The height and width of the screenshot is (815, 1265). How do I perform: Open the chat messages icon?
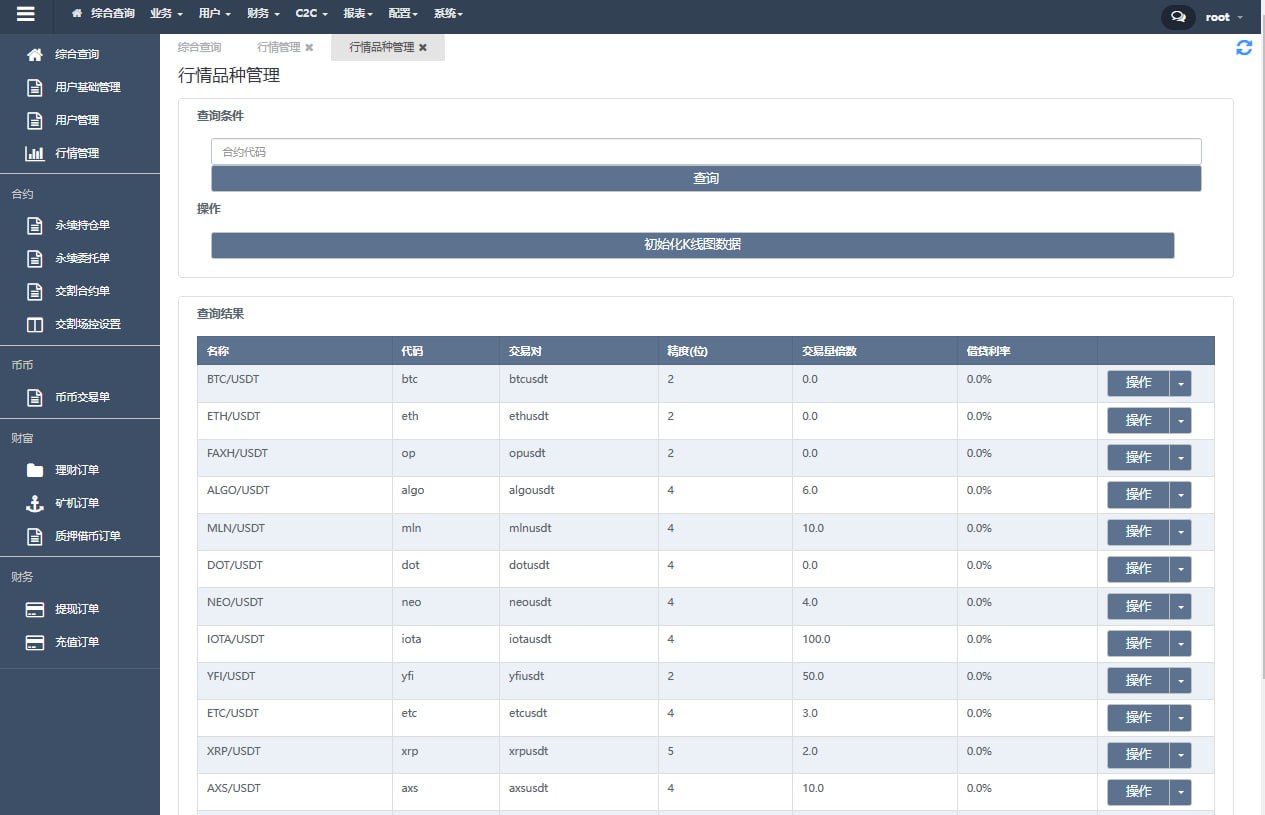(x=1178, y=17)
